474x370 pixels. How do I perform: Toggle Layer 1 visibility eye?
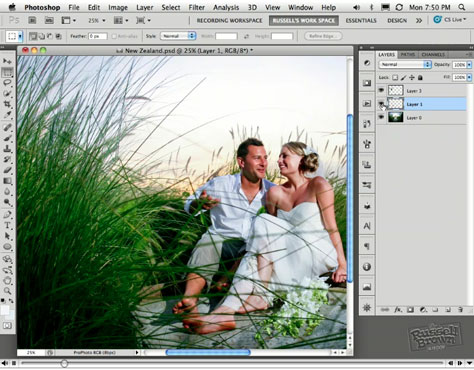point(381,104)
